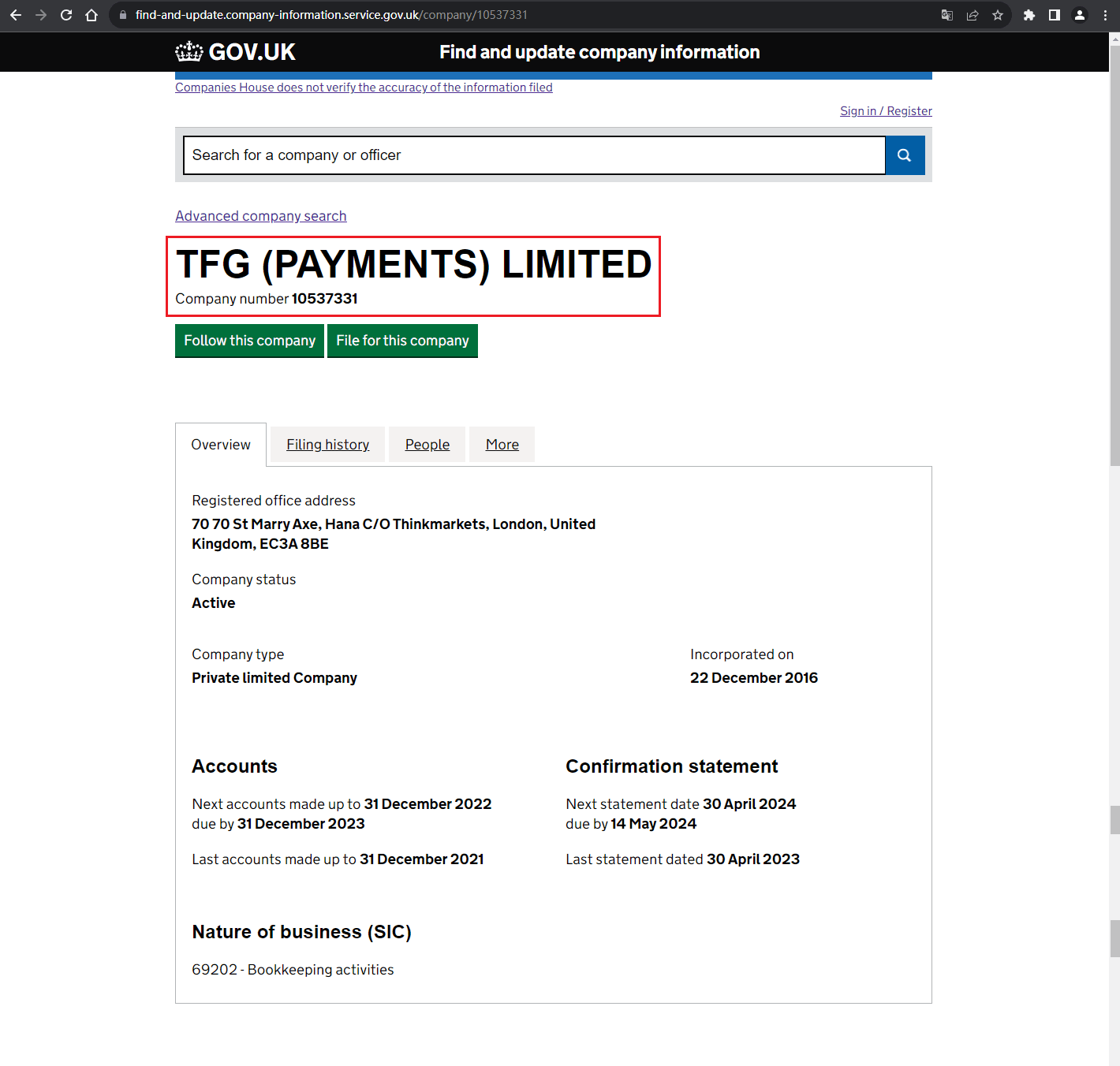The height and width of the screenshot is (1066, 1120).
Task: Open the Companies House accuracy notice link
Action: (x=364, y=88)
